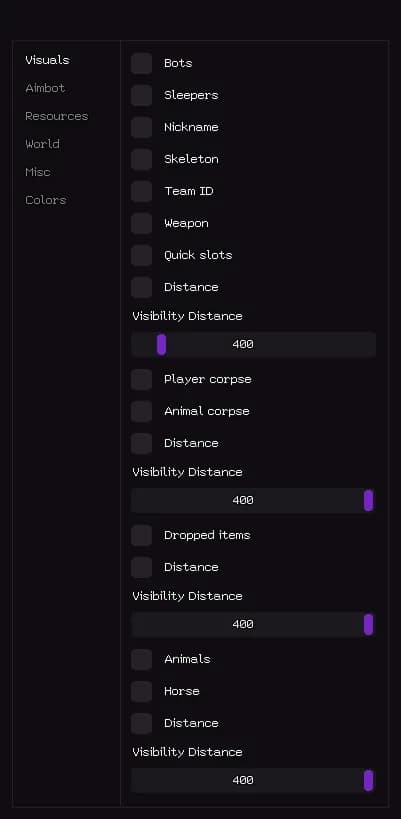Turn on the Skeleton checkbox
Screen dimensions: 401x819
coord(141,159)
